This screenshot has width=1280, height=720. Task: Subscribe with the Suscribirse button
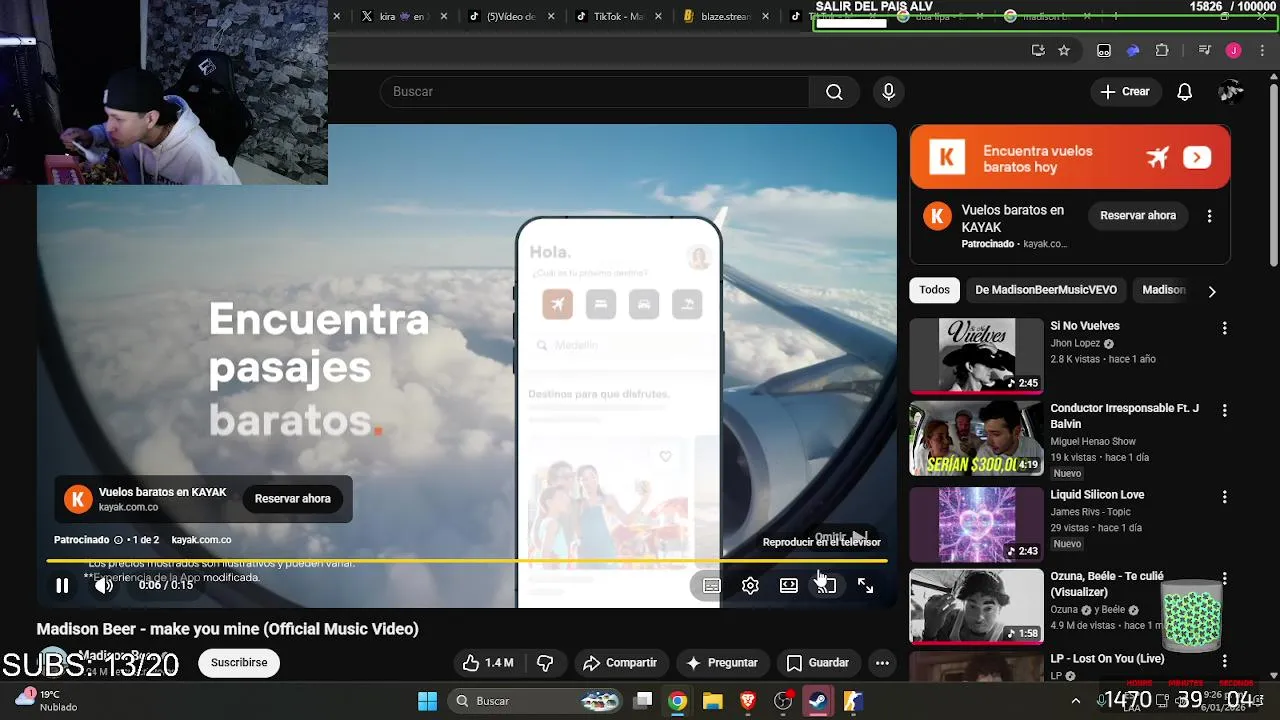tap(239, 663)
